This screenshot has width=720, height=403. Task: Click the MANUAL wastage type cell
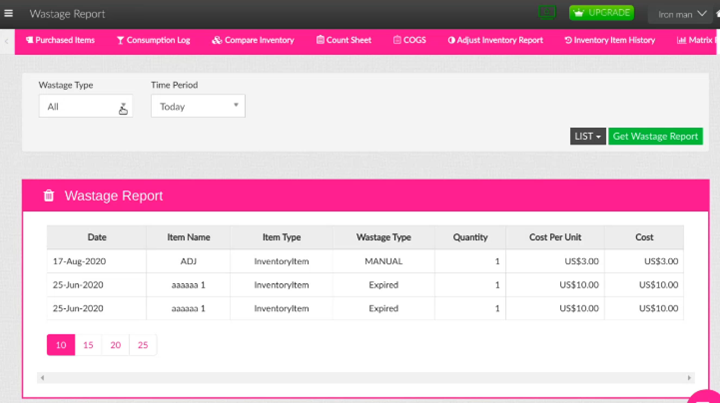click(x=383, y=261)
